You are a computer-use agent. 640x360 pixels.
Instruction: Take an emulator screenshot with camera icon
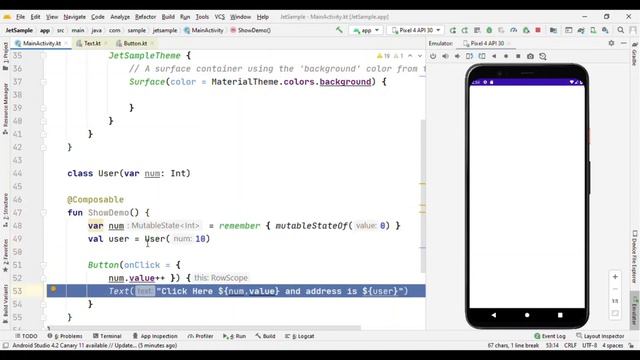530,56
